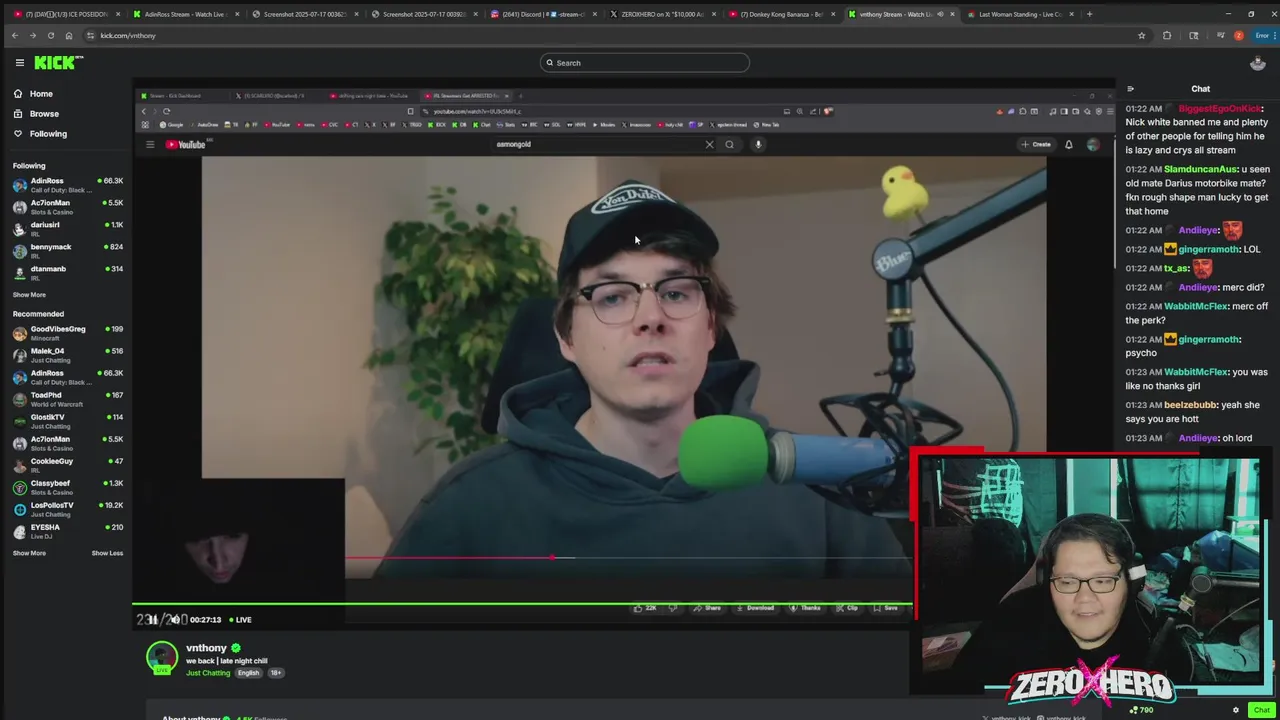Open YouTube notifications bell

(1068, 144)
